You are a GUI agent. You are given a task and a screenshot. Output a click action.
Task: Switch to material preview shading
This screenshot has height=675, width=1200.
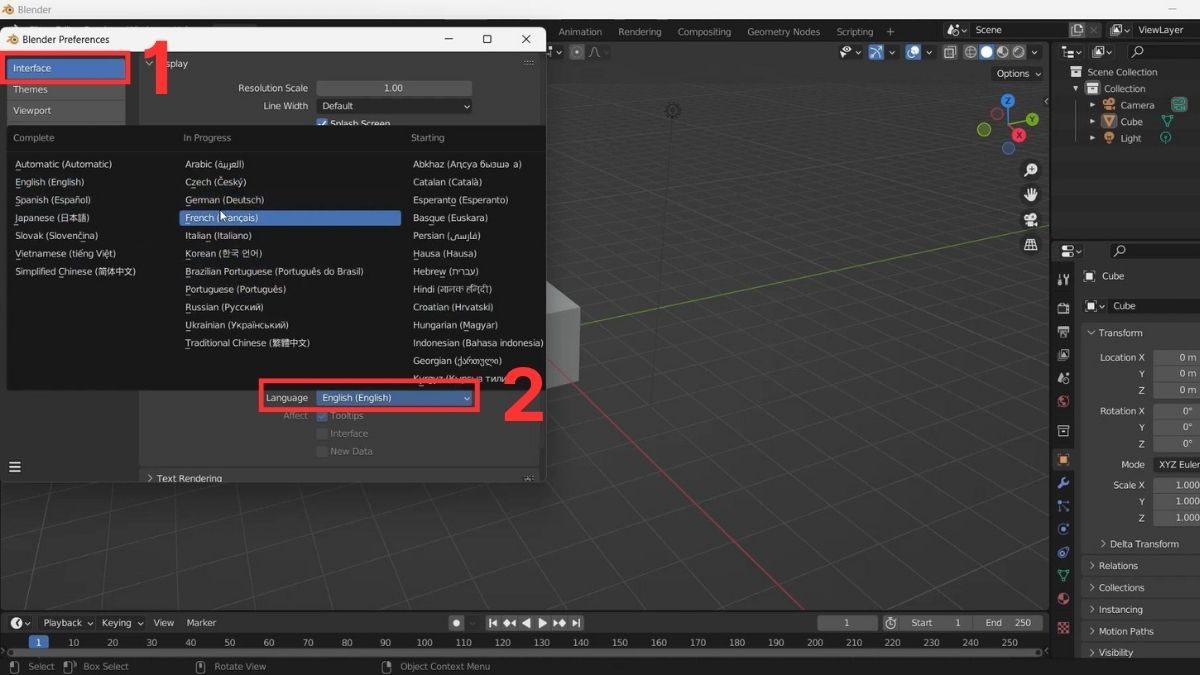click(x=1002, y=52)
